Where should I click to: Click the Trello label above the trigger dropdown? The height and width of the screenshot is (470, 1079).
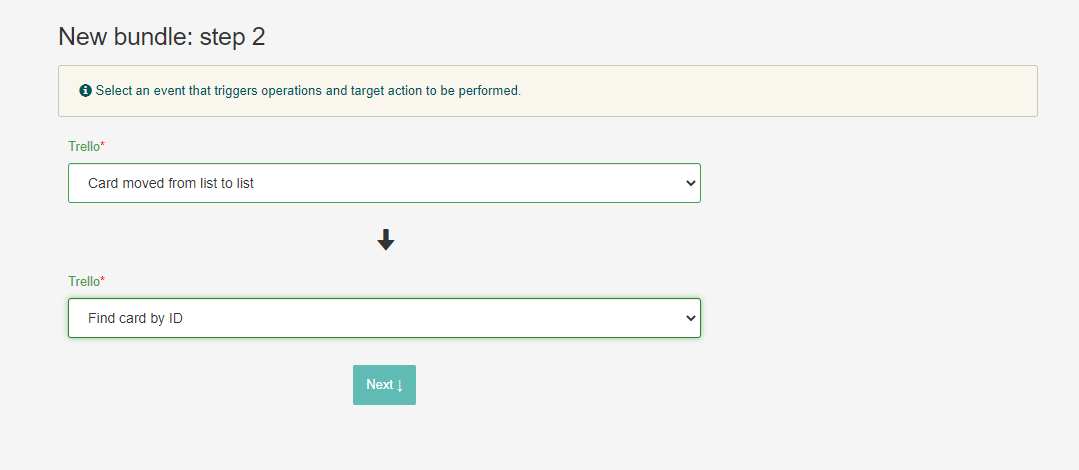tap(83, 146)
